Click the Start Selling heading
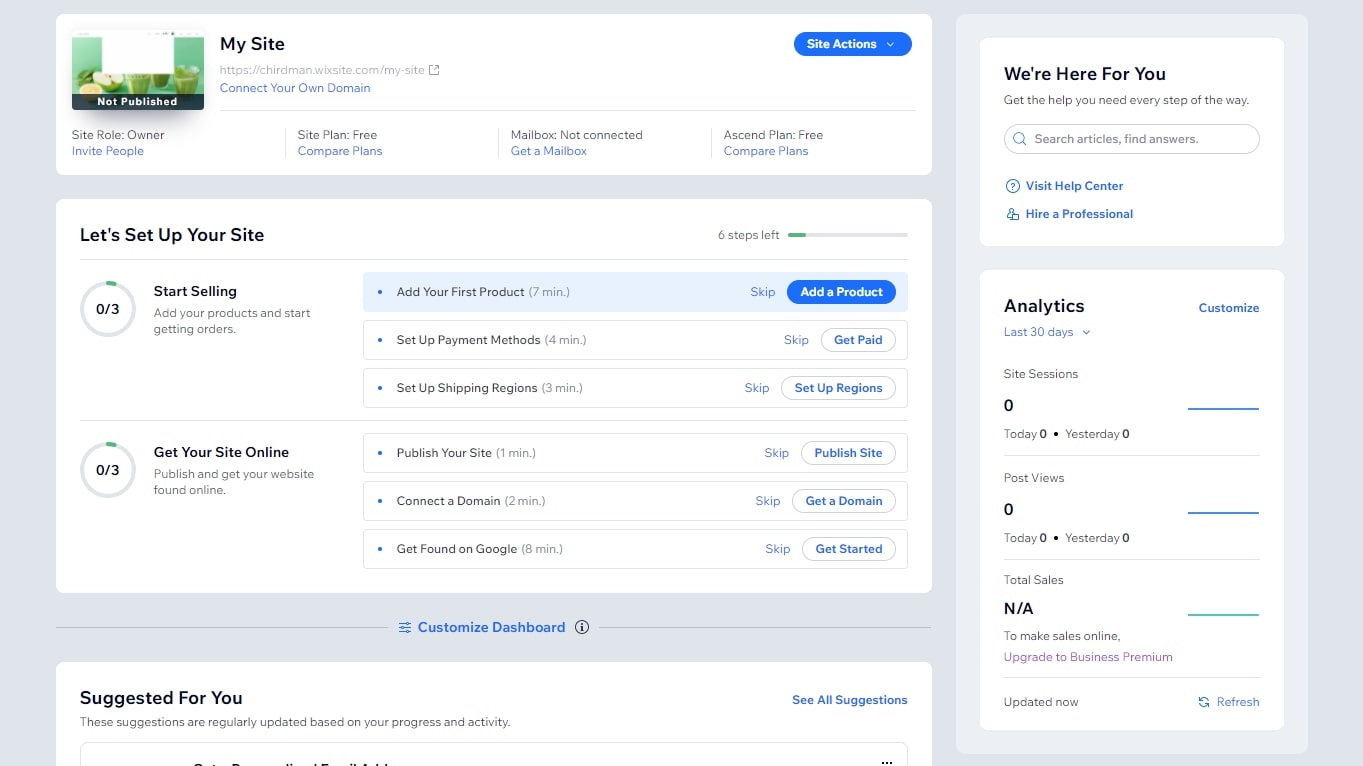The height and width of the screenshot is (766, 1363). tap(195, 291)
